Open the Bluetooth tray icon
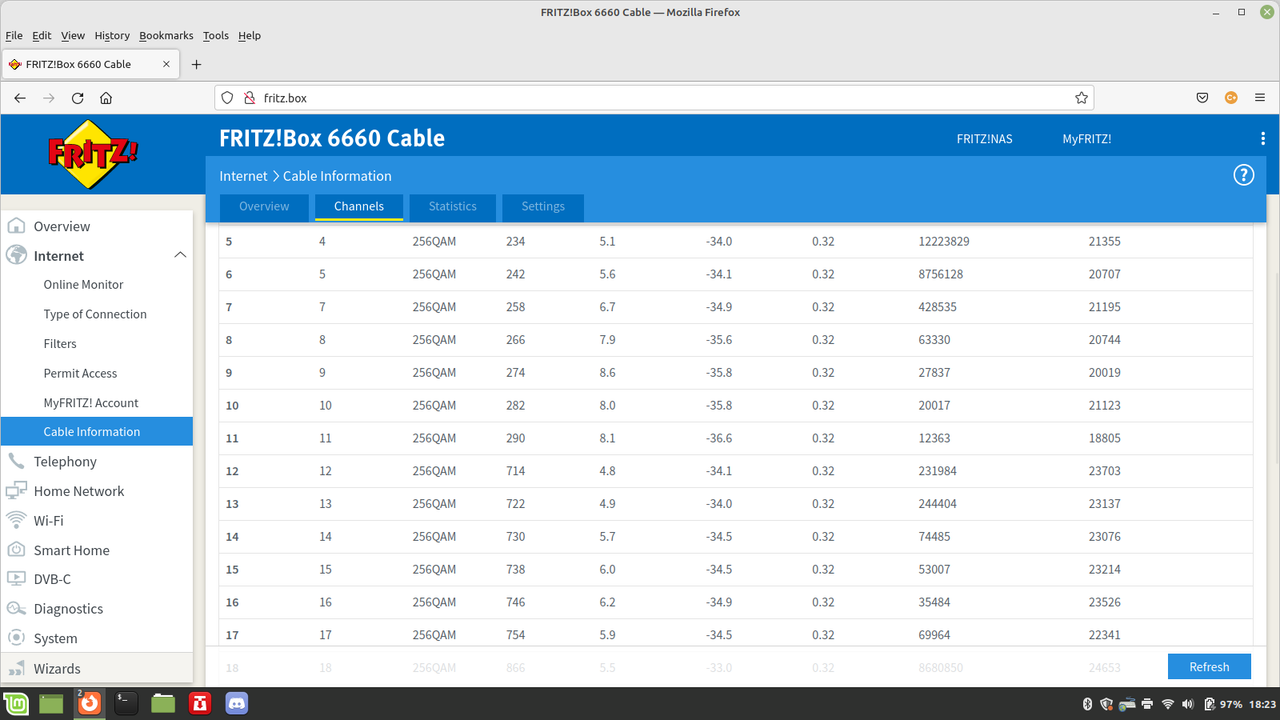The image size is (1280, 720). point(1088,704)
